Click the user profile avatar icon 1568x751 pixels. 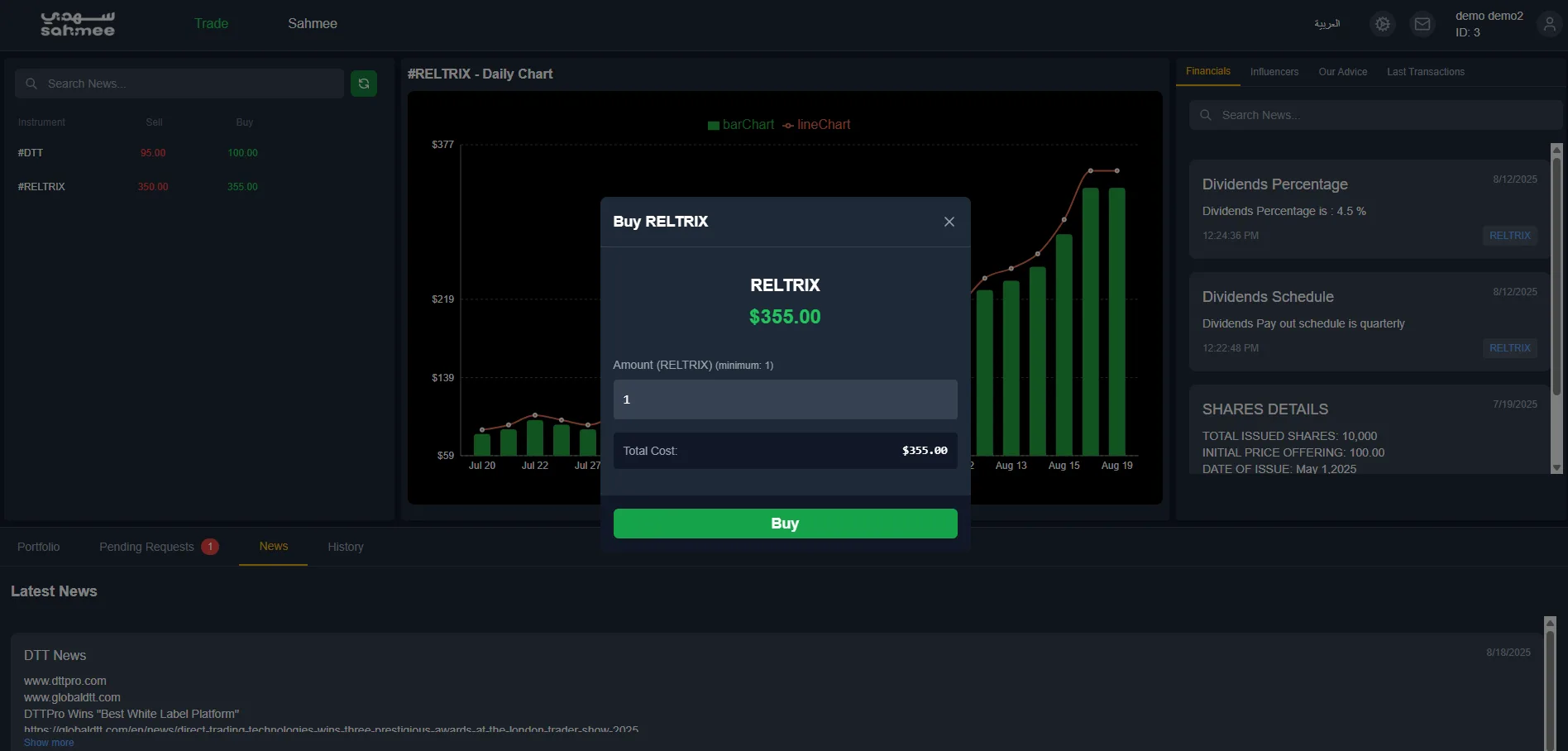point(1549,24)
